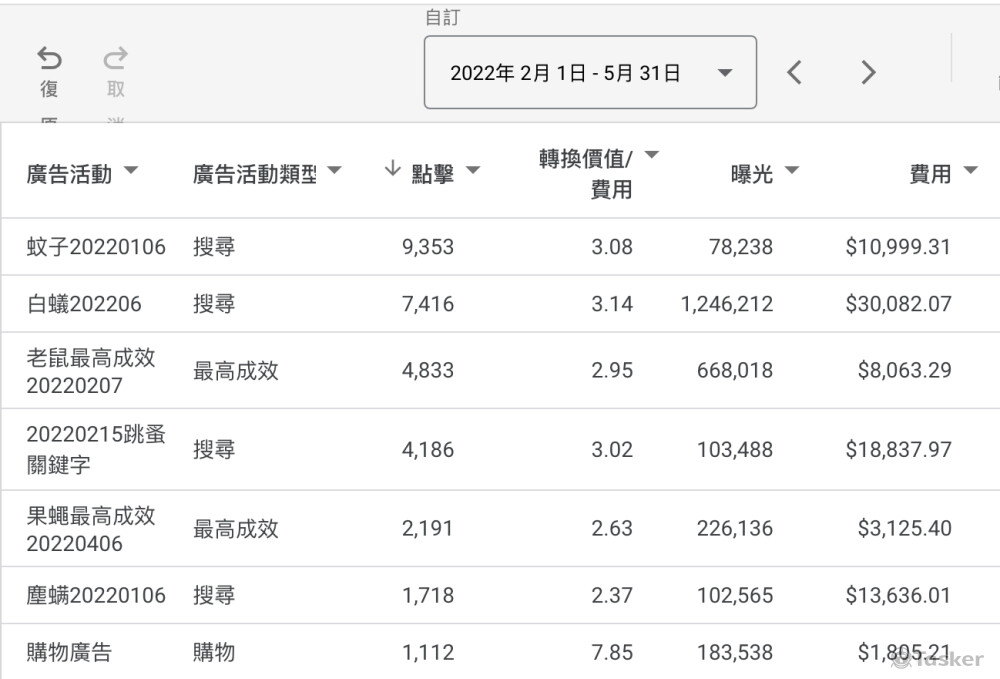Click the undo arrow icon
Screen dimensions: 1000x679
(49, 59)
